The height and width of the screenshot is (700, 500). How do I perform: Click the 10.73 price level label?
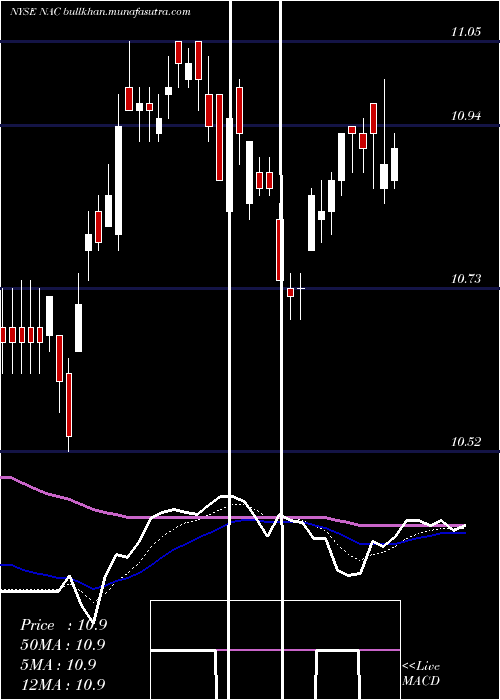pyautogui.click(x=466, y=279)
